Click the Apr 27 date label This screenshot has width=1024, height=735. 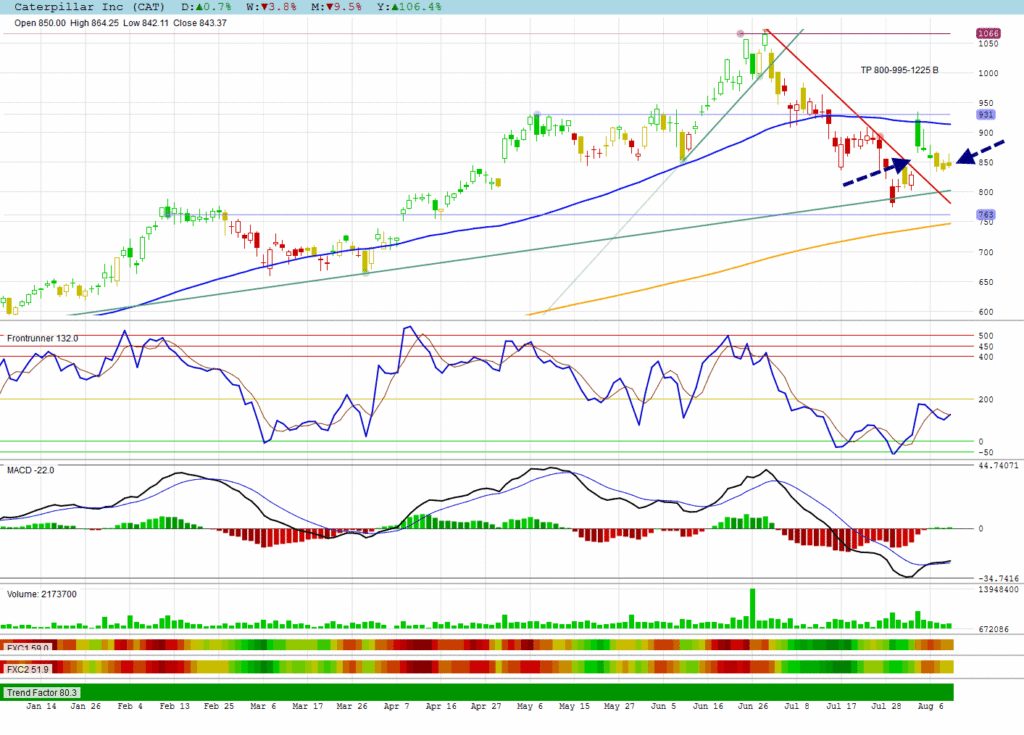486,706
